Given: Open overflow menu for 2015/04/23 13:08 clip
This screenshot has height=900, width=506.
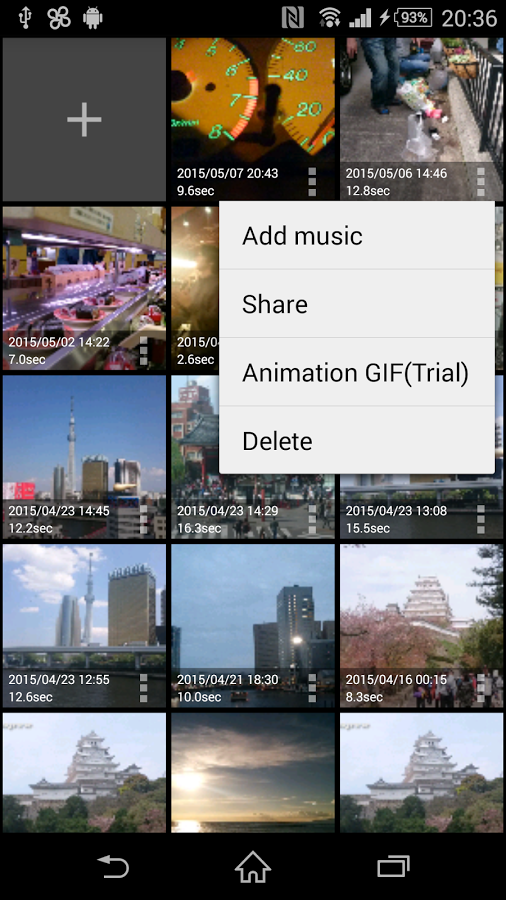Looking at the screenshot, I should 481,519.
